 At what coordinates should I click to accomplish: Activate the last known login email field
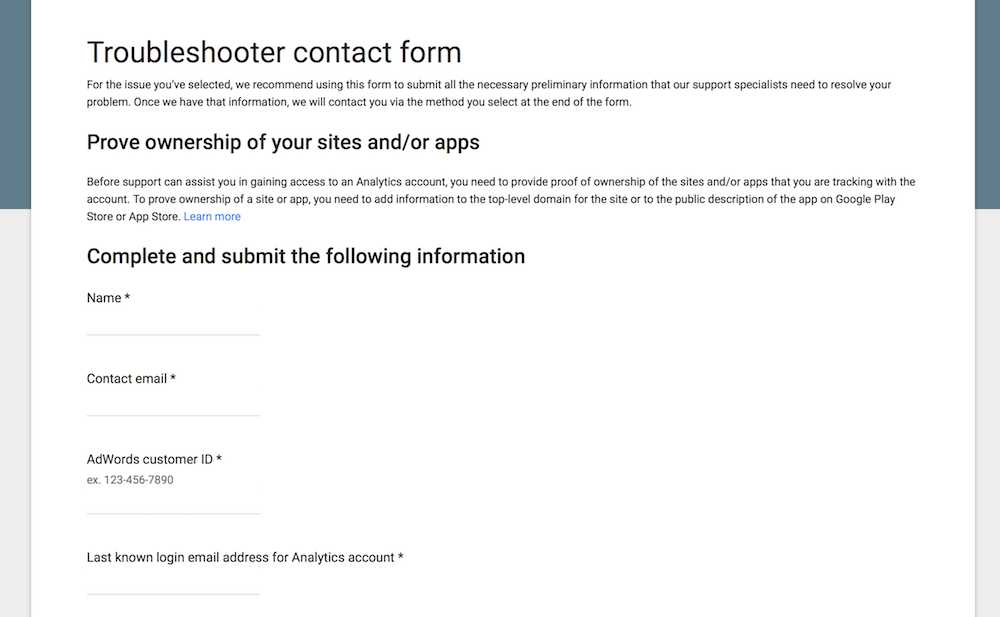coord(173,583)
